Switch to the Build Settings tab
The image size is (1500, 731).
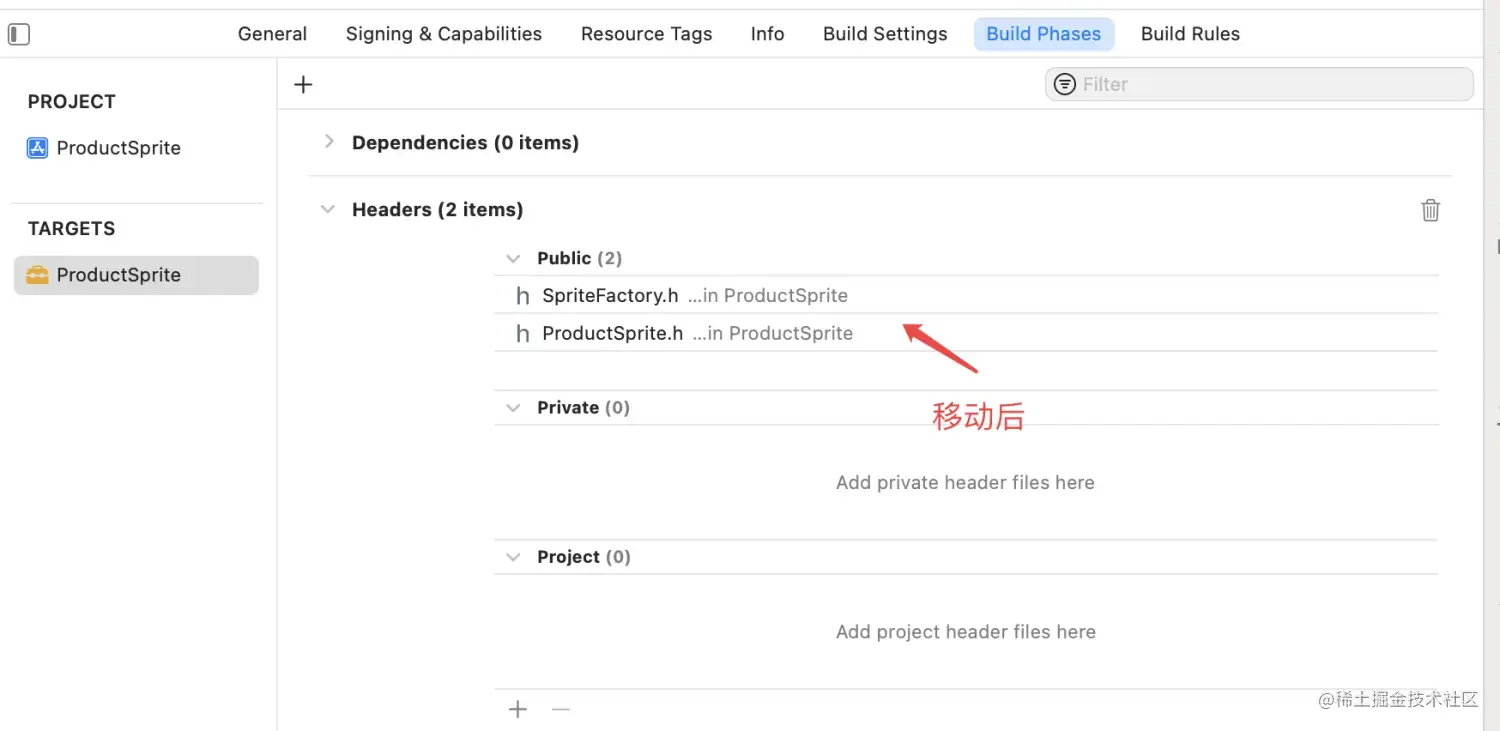coord(885,34)
